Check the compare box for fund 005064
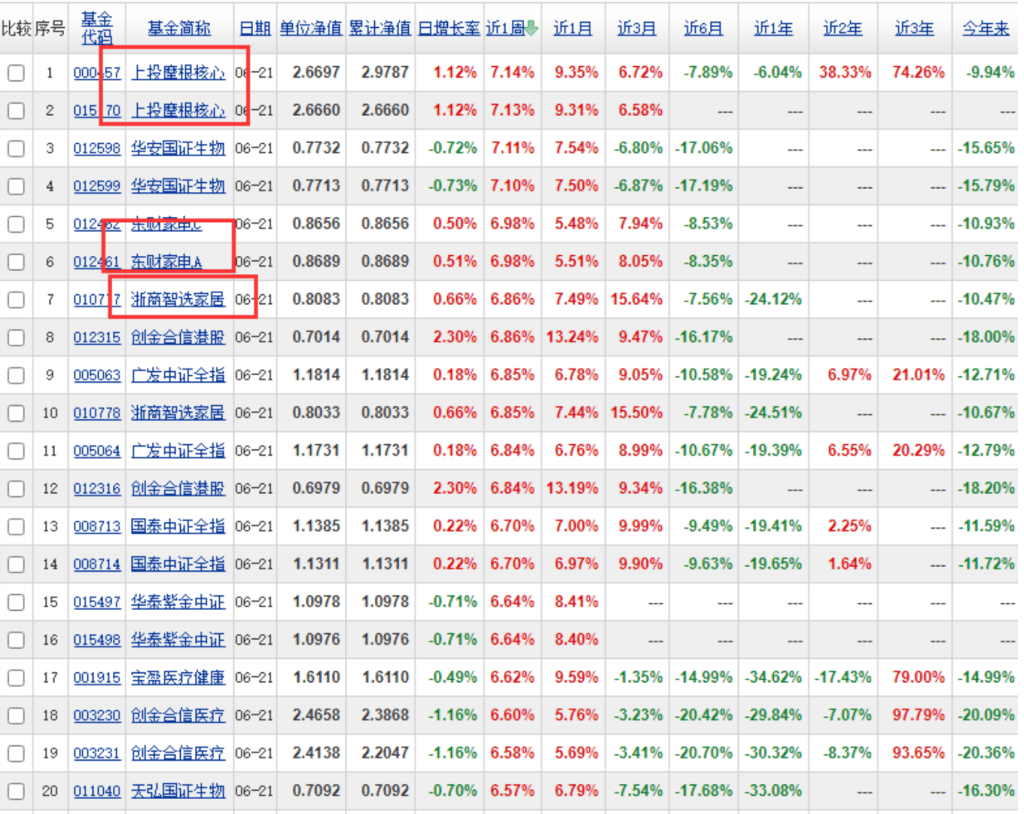Screen dimensions: 1024x814 [16, 451]
